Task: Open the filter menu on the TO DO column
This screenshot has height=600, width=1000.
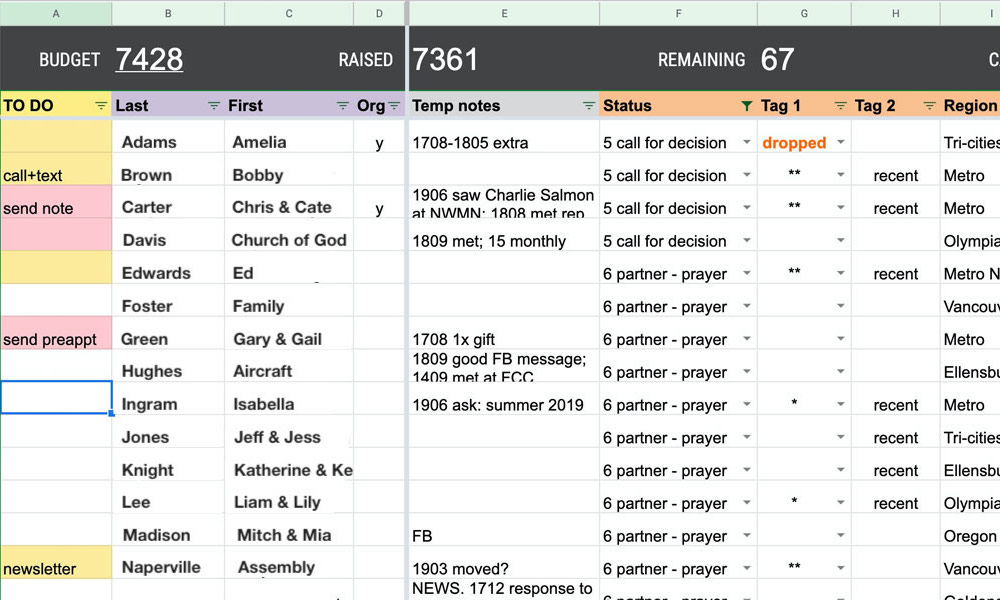Action: [99, 105]
